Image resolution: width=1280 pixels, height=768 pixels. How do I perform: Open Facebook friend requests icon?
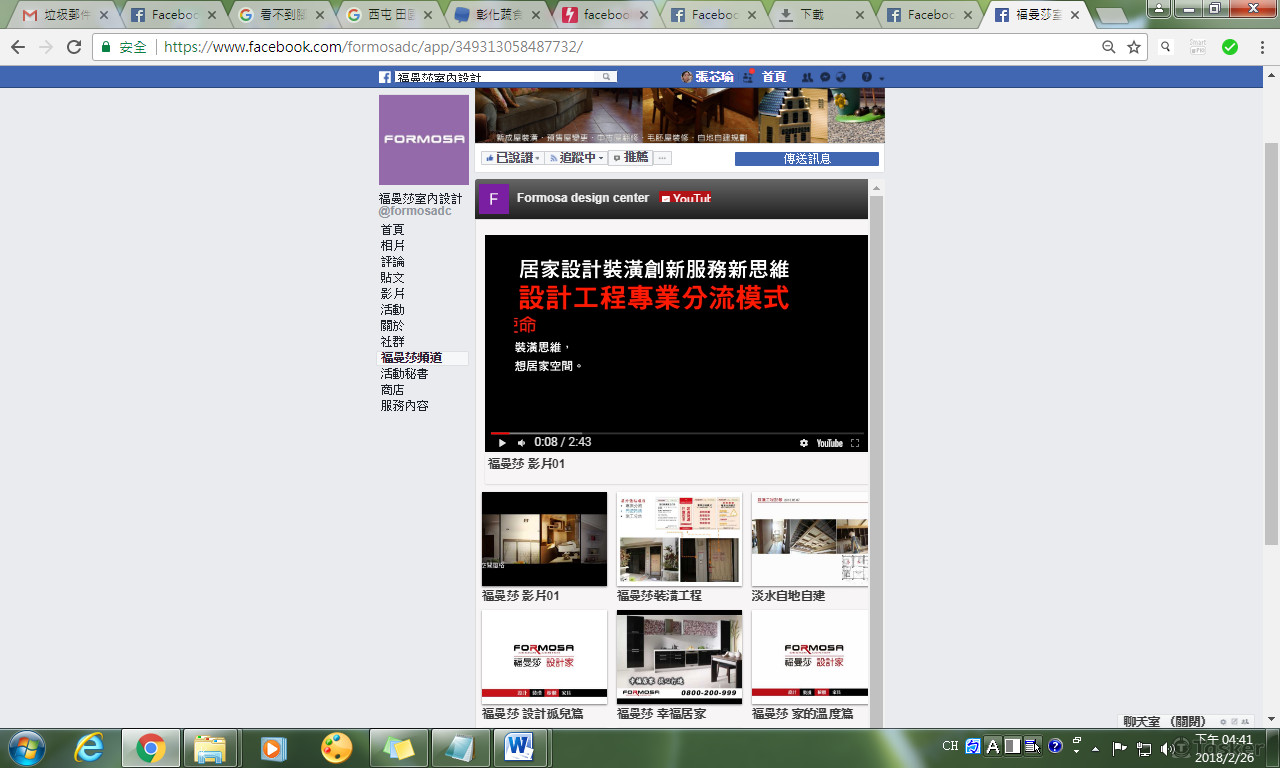click(x=807, y=77)
